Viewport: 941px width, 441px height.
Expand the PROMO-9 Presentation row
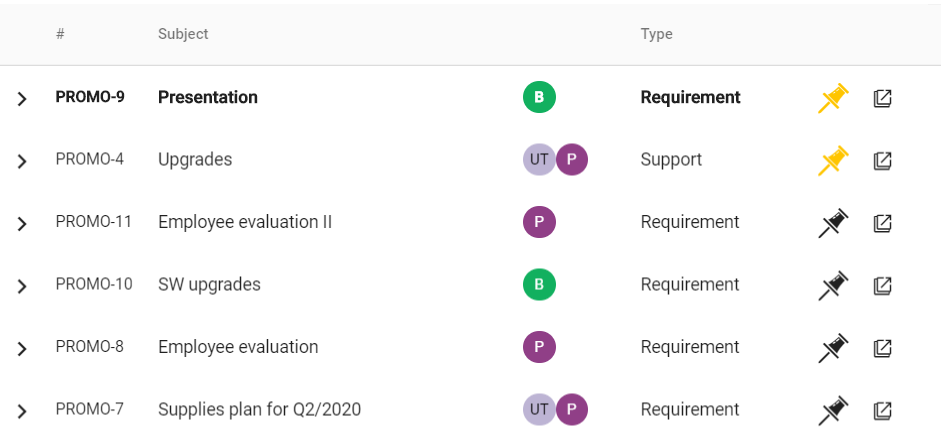point(22,99)
